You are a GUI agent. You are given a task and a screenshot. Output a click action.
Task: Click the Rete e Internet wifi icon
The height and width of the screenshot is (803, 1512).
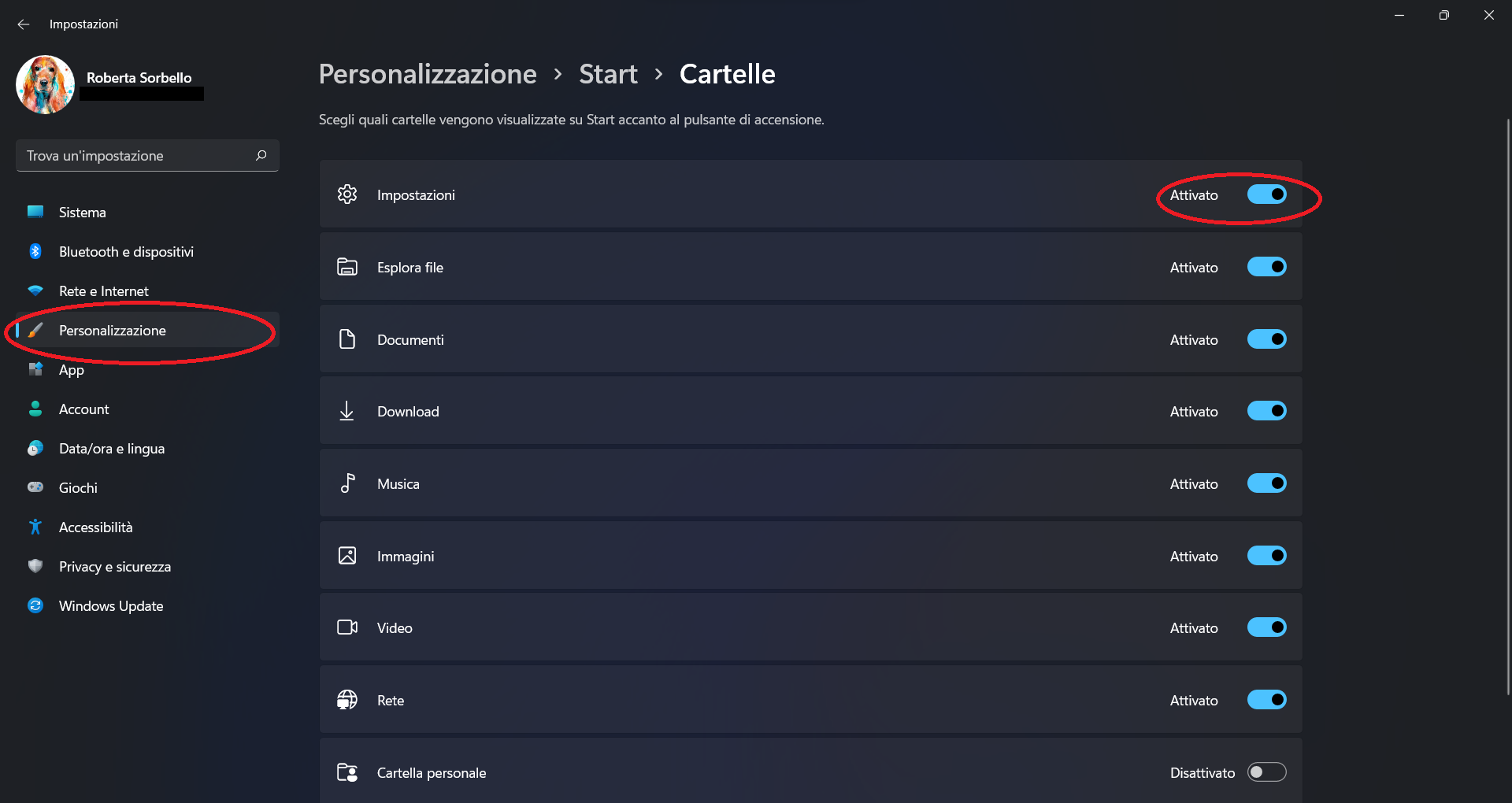(x=35, y=290)
